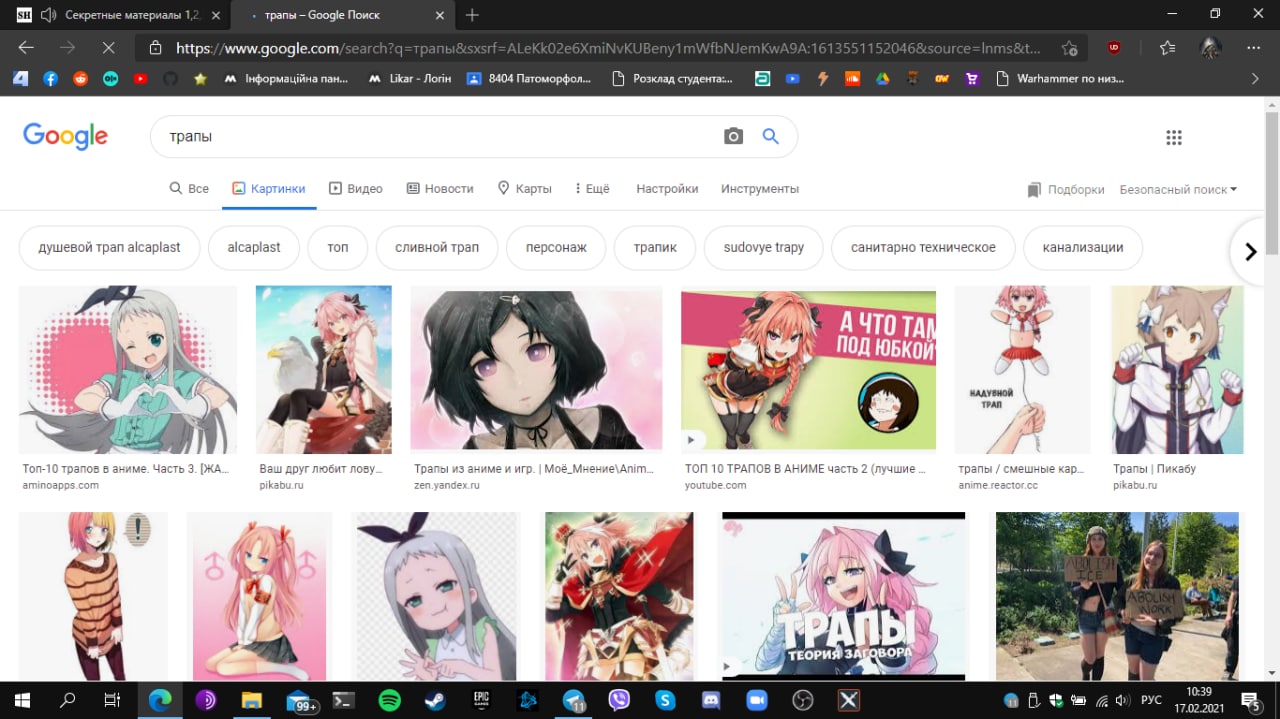Switch to the Карты search tab

pos(524,188)
